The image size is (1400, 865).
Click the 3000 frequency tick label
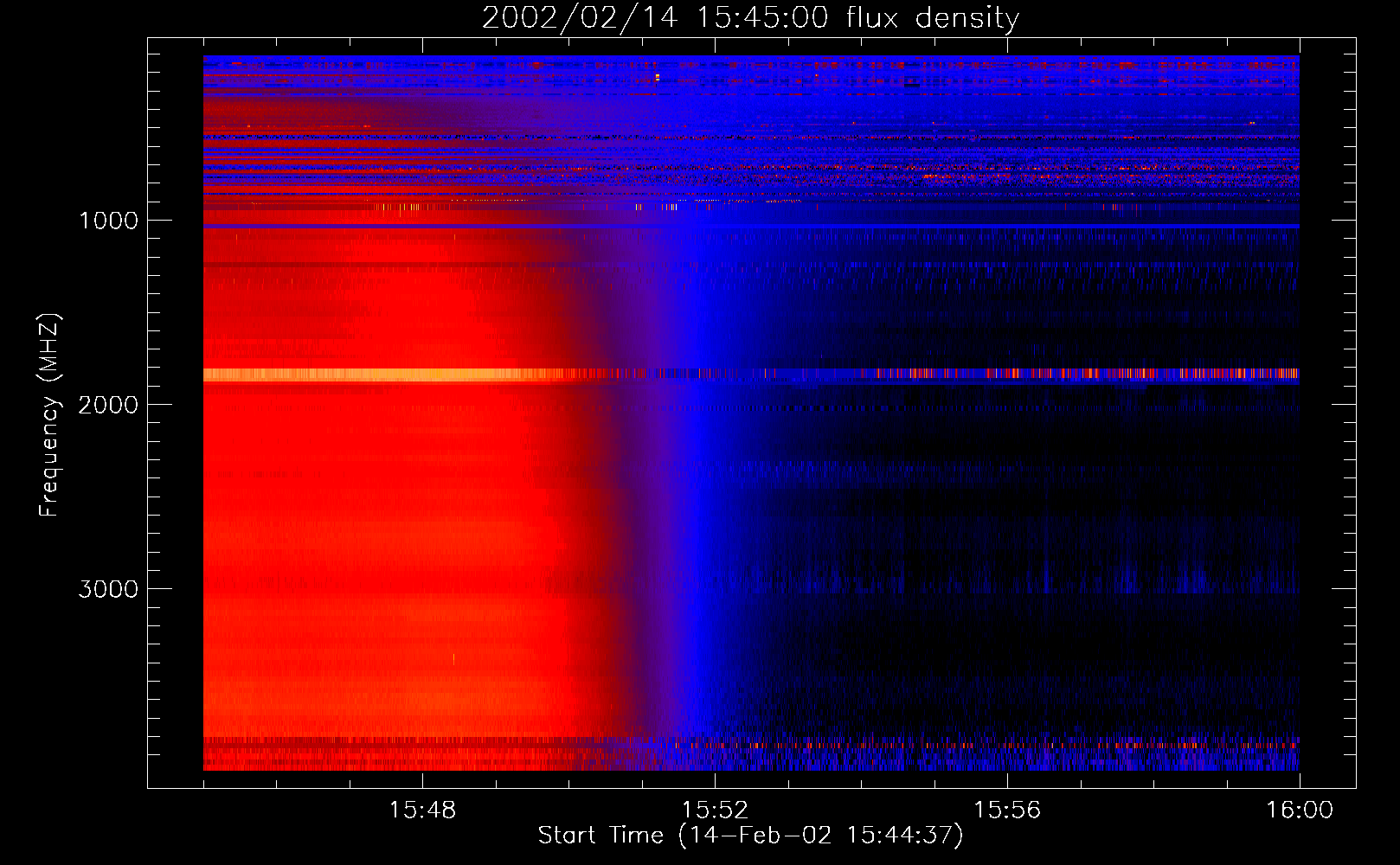click(x=108, y=589)
